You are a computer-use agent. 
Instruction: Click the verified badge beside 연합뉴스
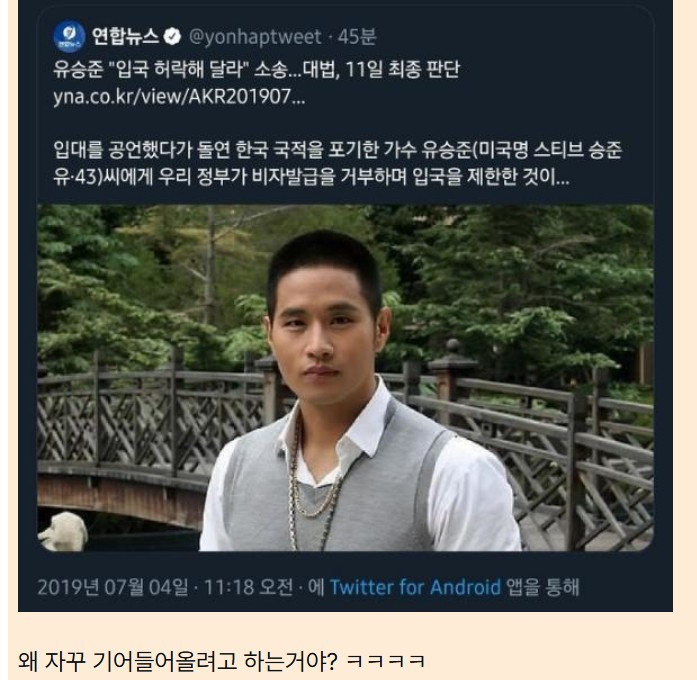point(172,37)
